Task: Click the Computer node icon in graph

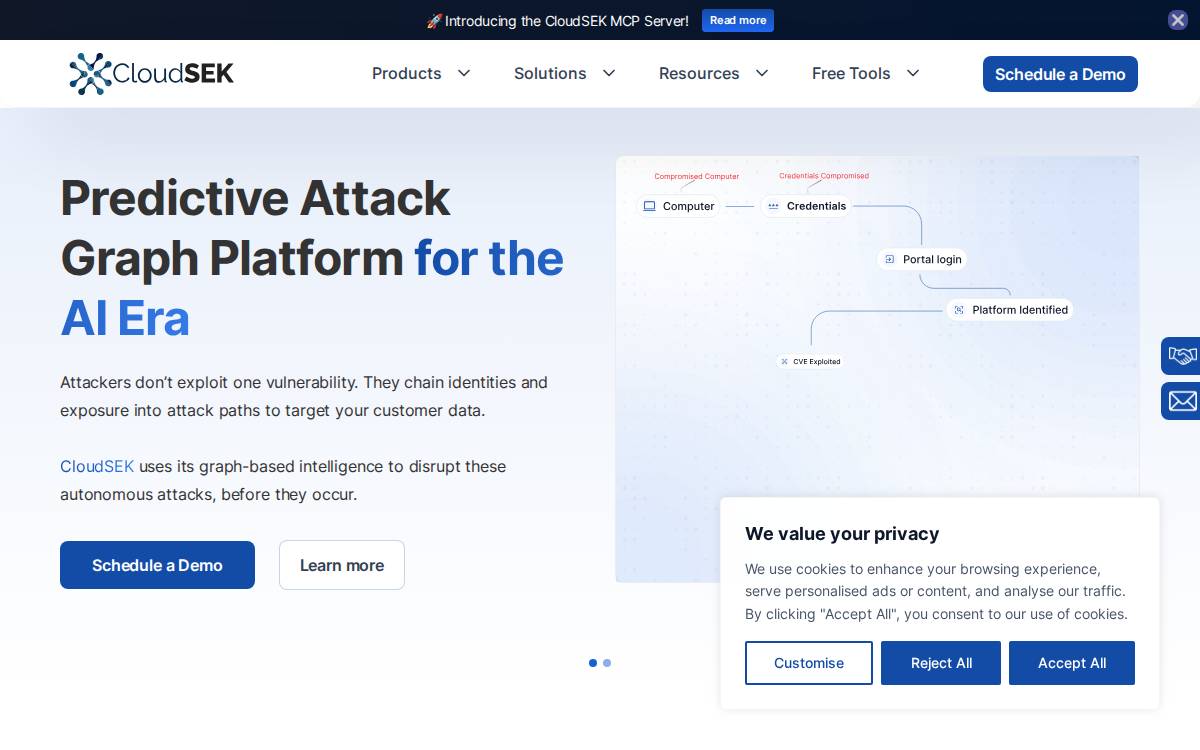Action: click(650, 206)
